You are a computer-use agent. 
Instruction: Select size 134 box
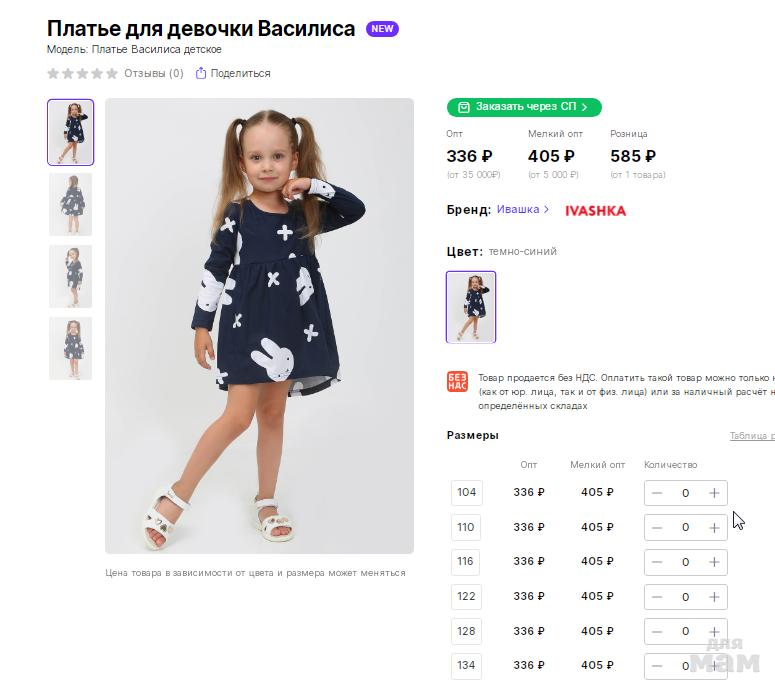click(466, 665)
